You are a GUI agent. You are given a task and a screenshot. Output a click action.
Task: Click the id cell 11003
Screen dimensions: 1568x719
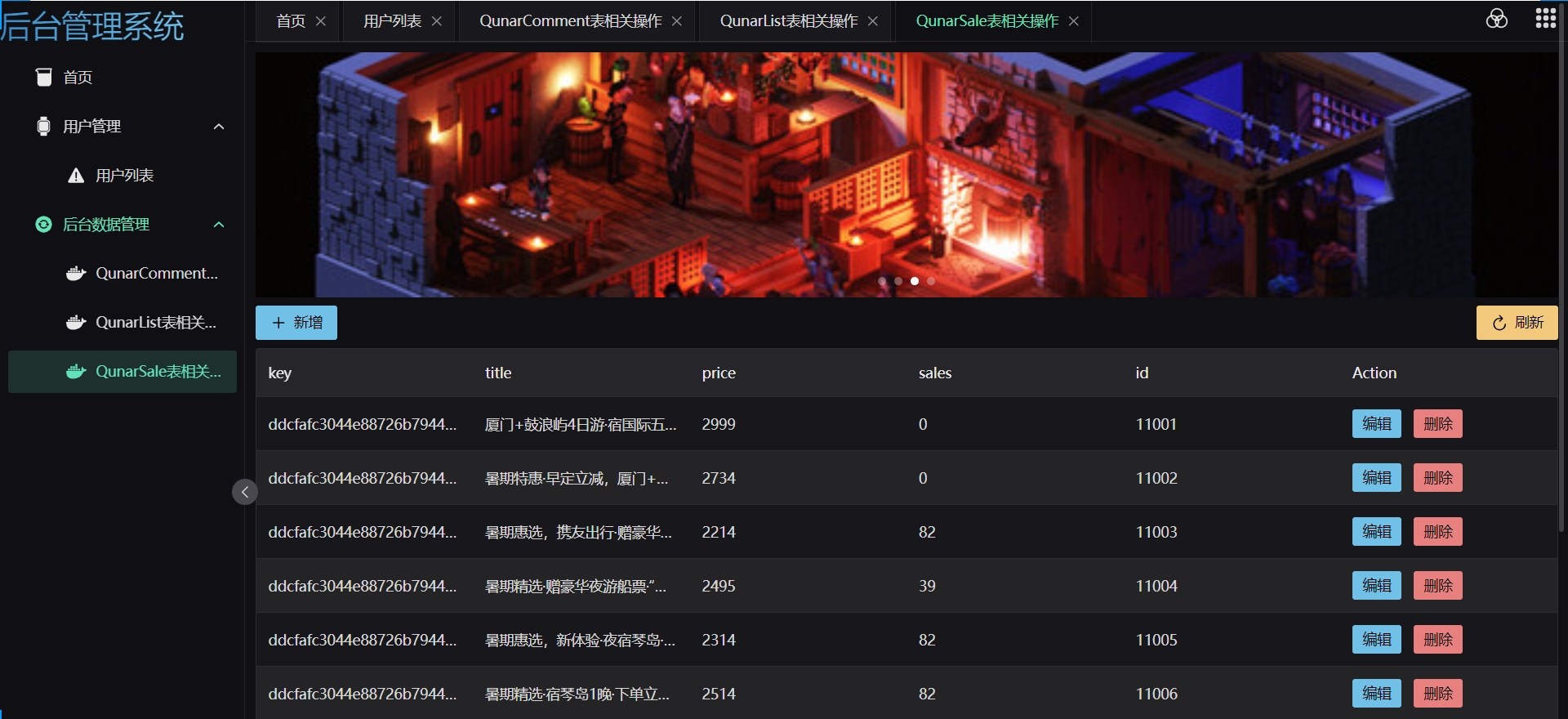[x=1156, y=532]
